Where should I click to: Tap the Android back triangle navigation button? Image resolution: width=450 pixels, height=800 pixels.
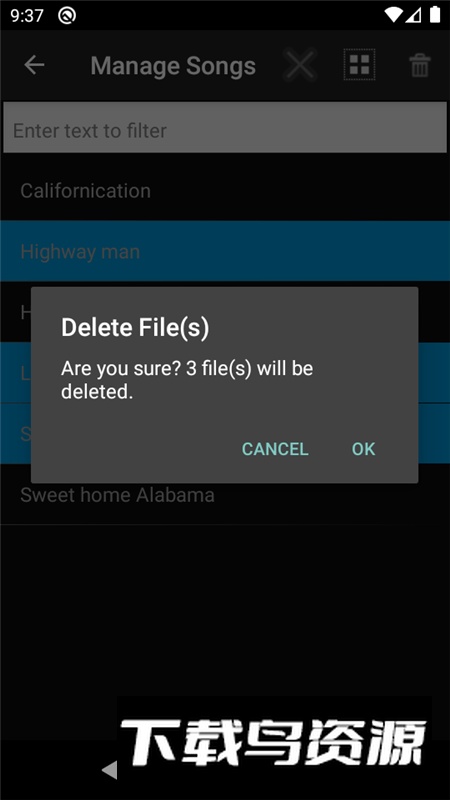pyautogui.click(x=109, y=770)
